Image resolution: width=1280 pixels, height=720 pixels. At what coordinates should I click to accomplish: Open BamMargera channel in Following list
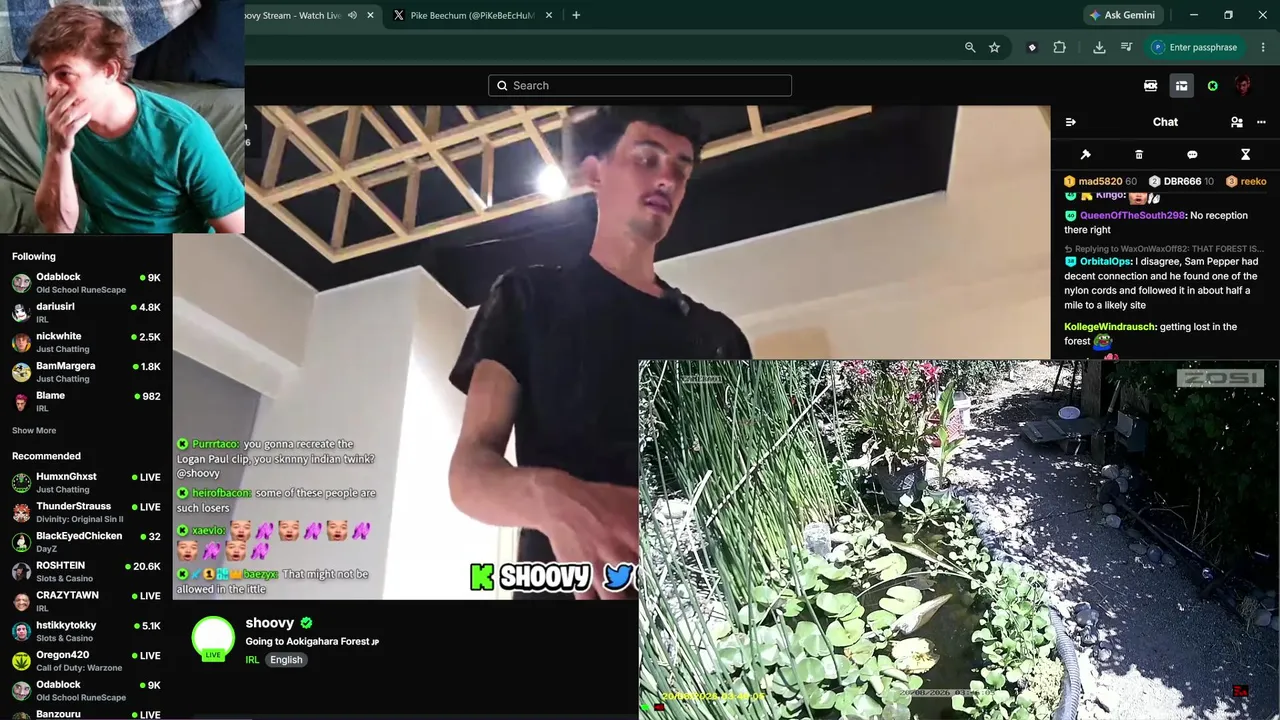86,371
